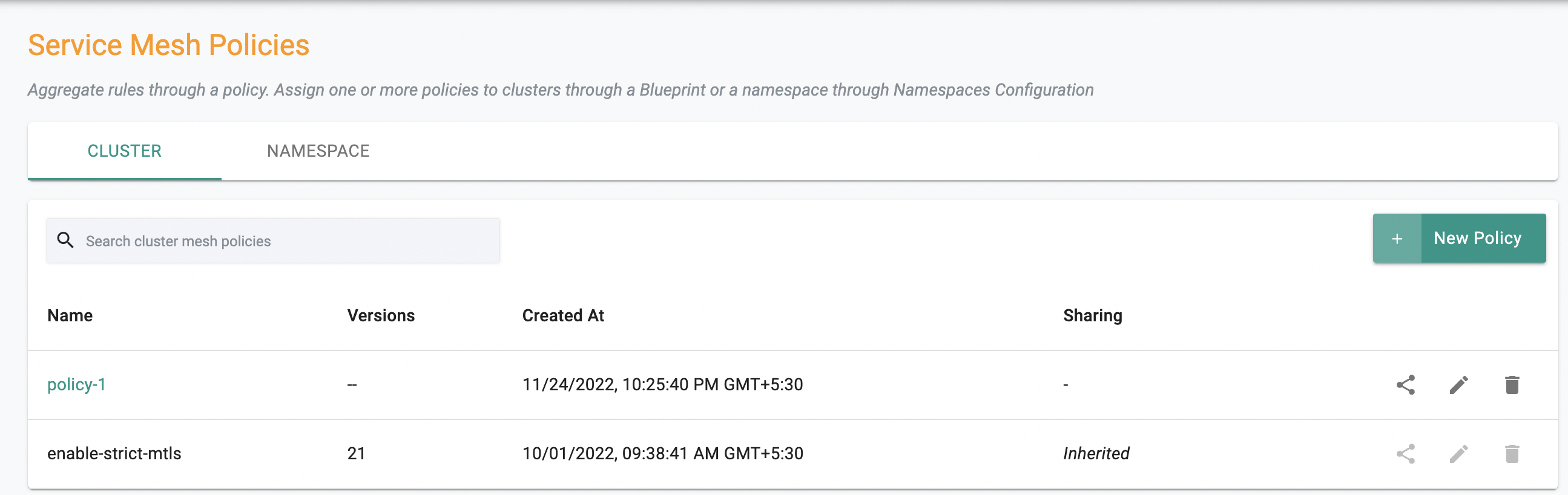Focus the Search cluster mesh policies field
Screen dimensions: 1568x495
pyautogui.click(x=273, y=241)
